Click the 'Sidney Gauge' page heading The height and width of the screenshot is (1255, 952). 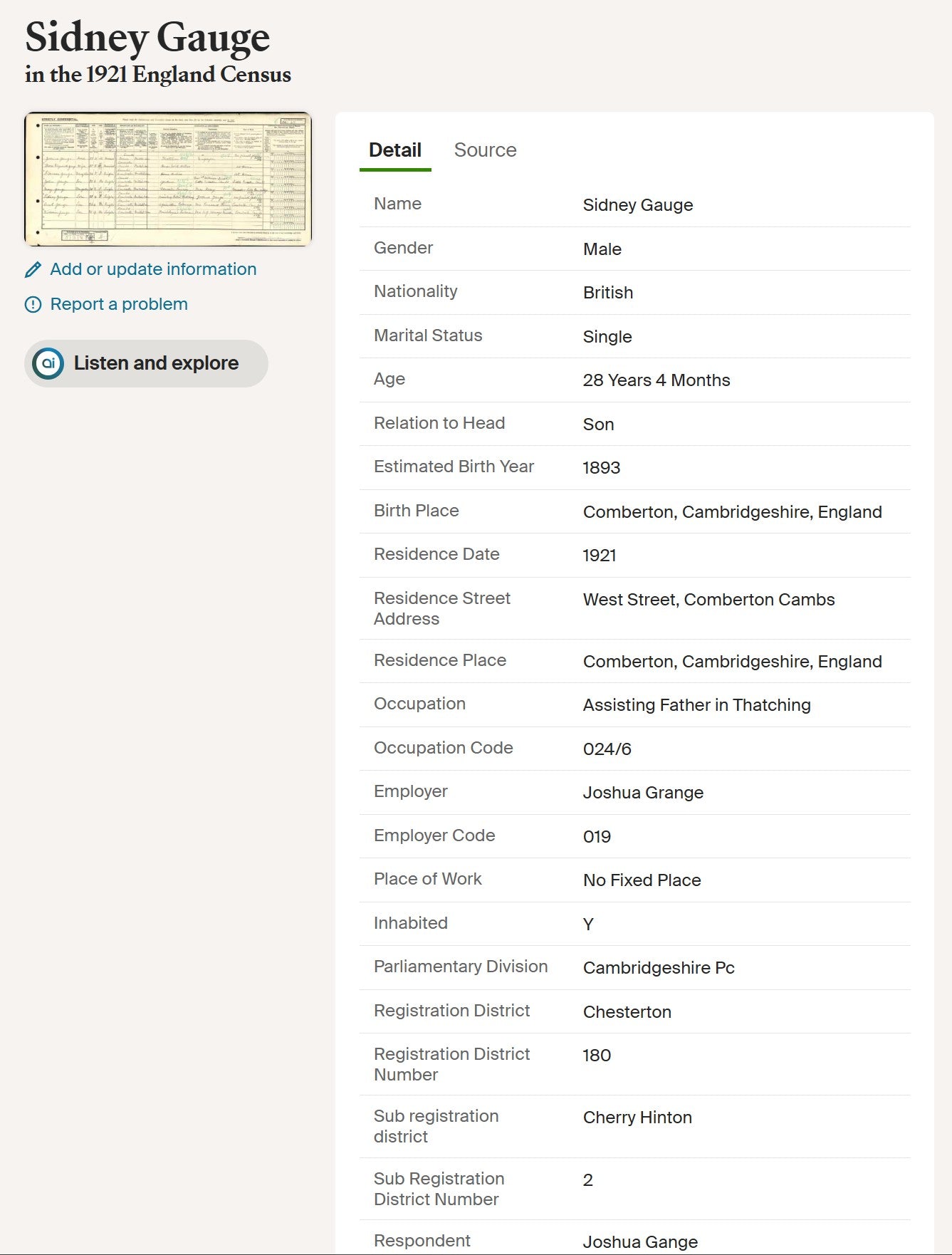coord(147,37)
